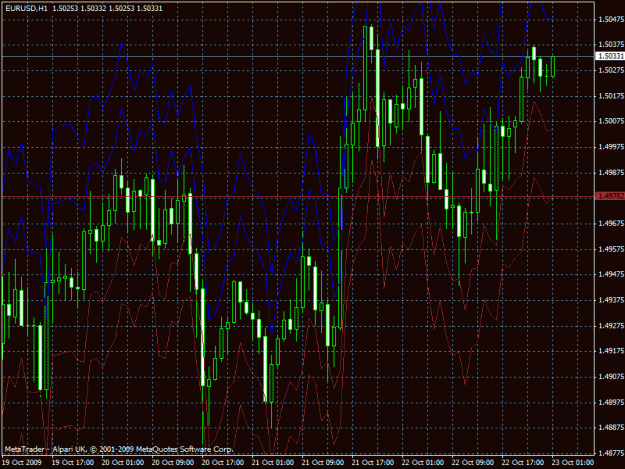Click the 1.50475 price scale value

[x=611, y=19]
